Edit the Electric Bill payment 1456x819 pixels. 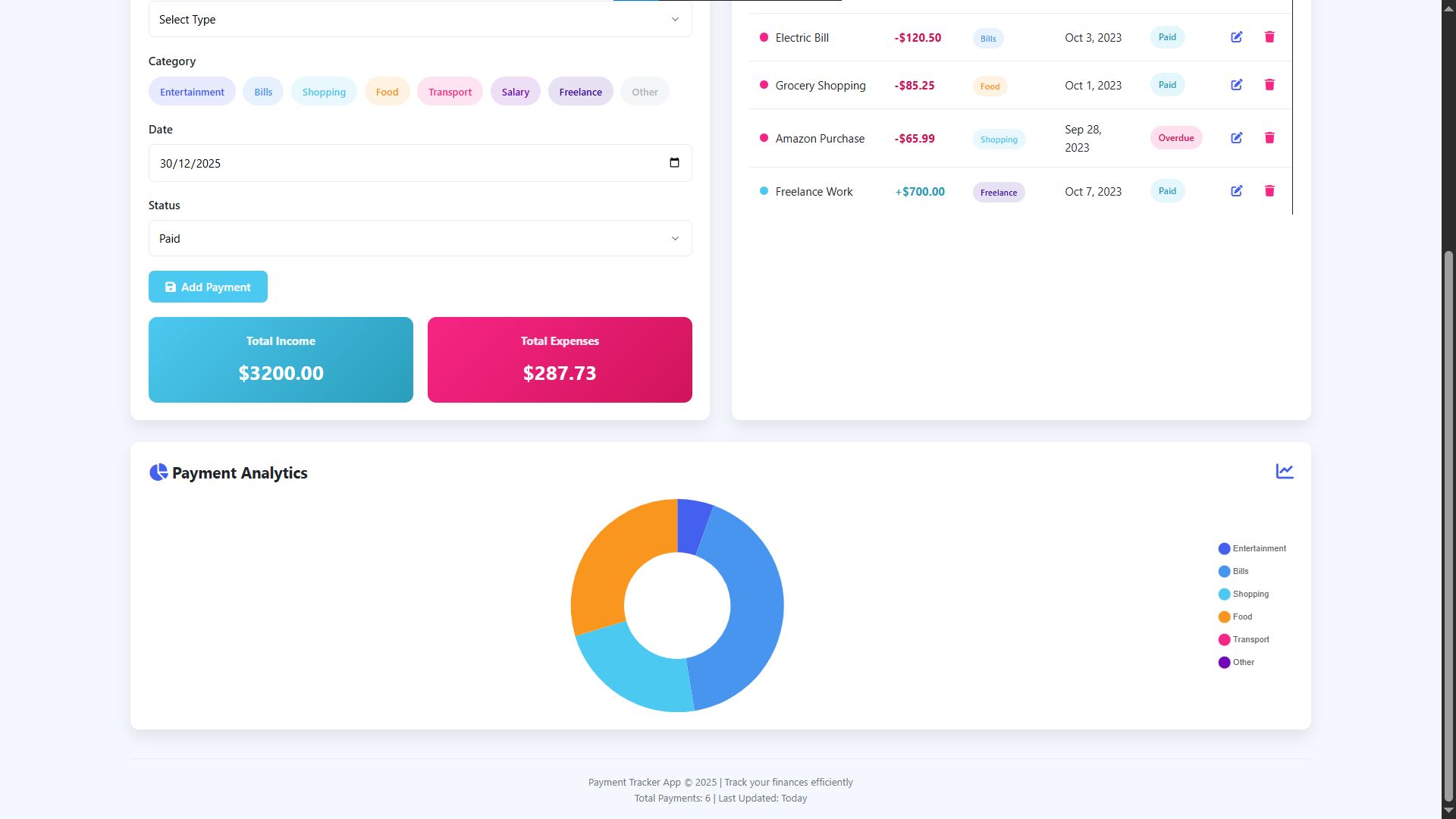[x=1236, y=37]
